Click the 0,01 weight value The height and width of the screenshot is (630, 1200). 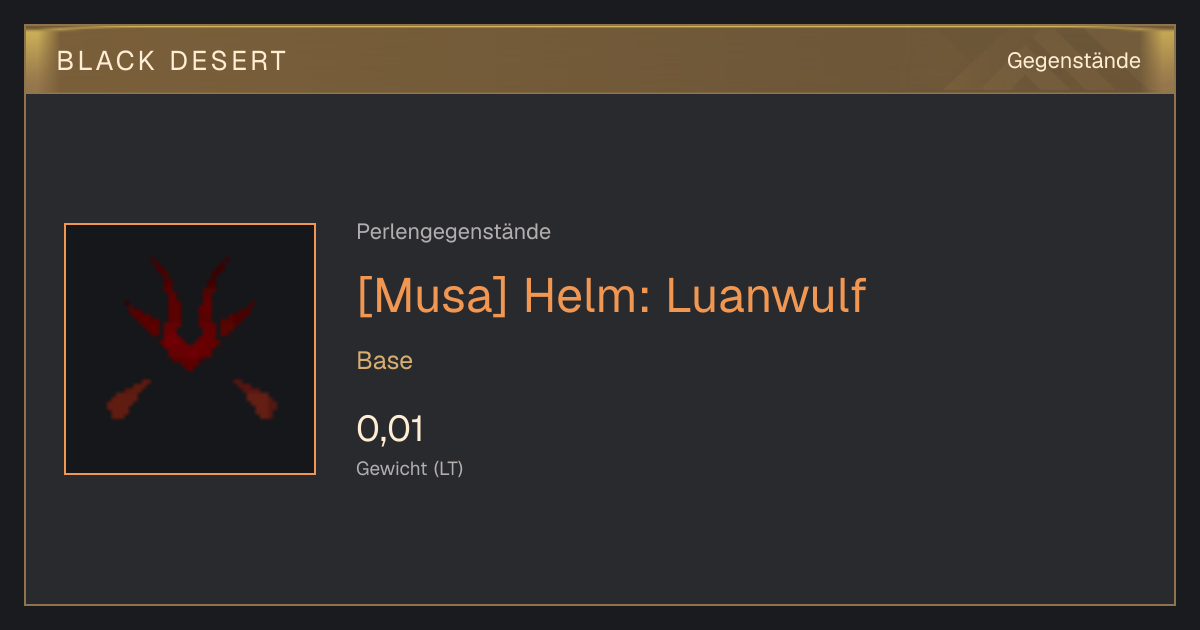(x=390, y=429)
